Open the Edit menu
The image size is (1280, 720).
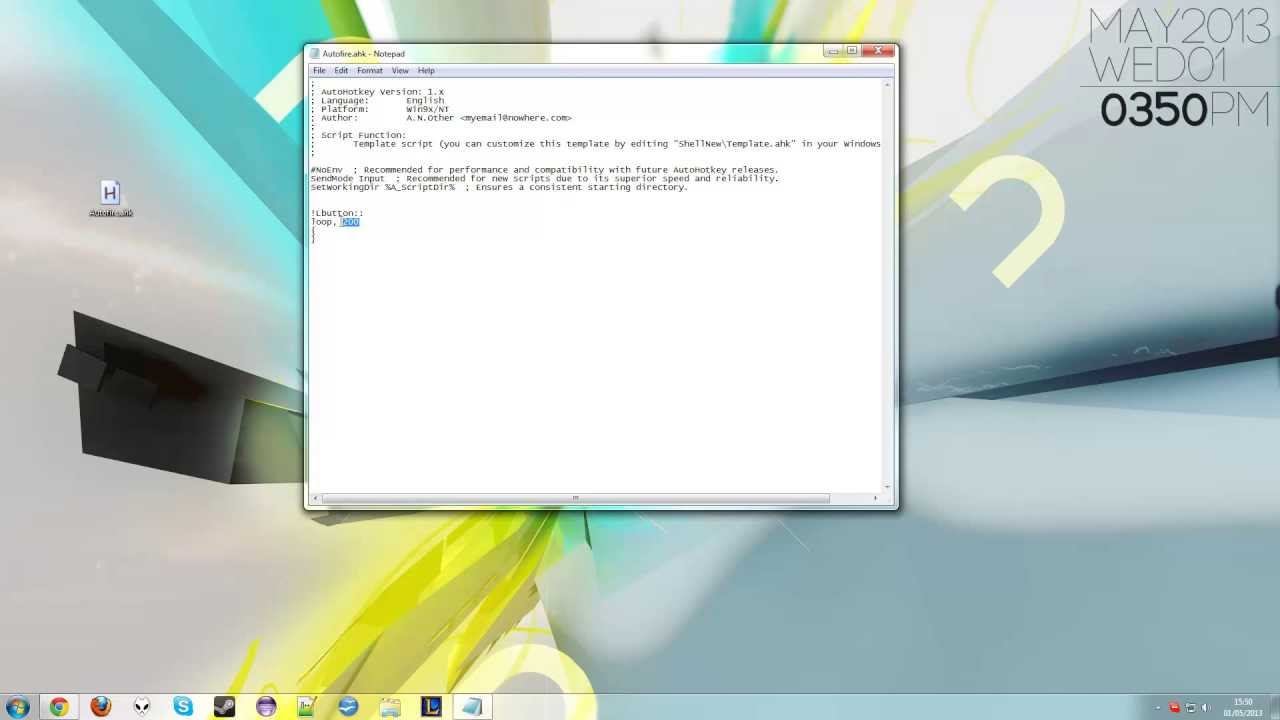341,70
